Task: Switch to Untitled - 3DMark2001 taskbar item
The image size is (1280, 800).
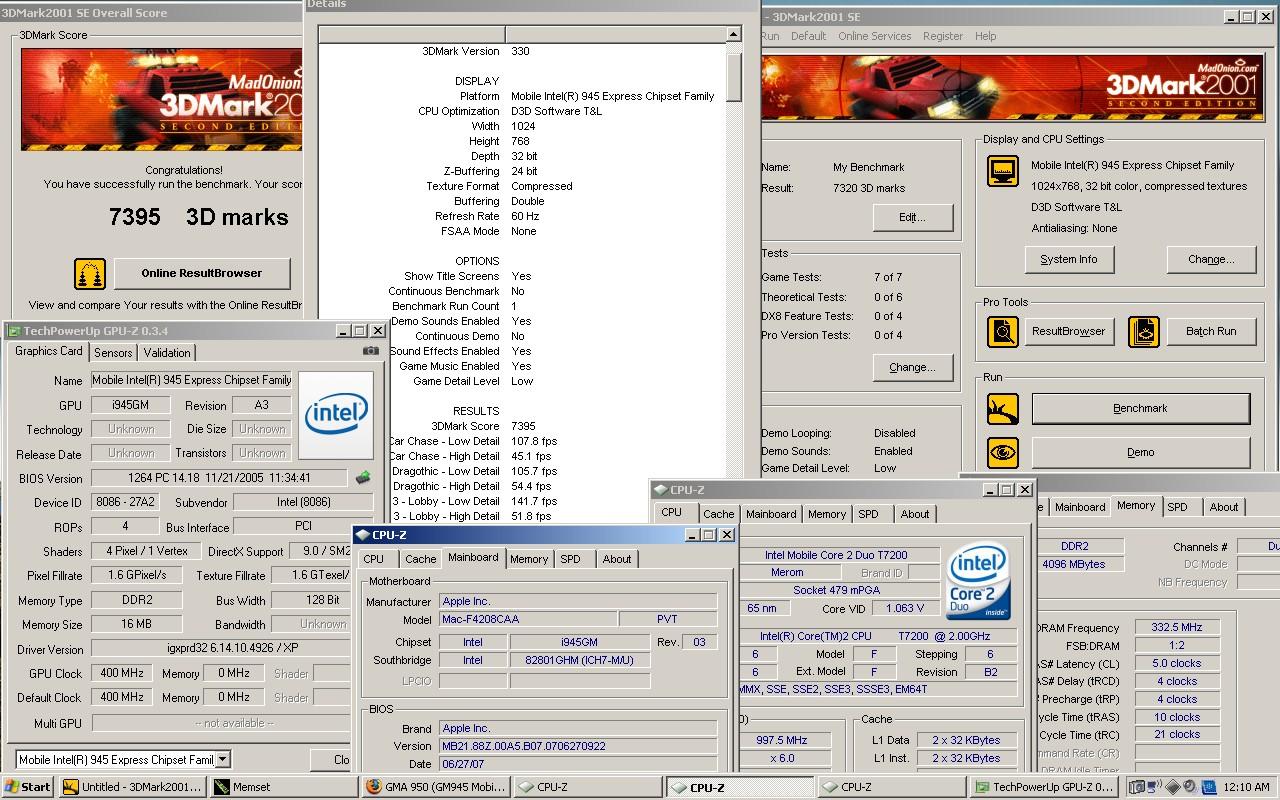Action: pyautogui.click(x=133, y=787)
